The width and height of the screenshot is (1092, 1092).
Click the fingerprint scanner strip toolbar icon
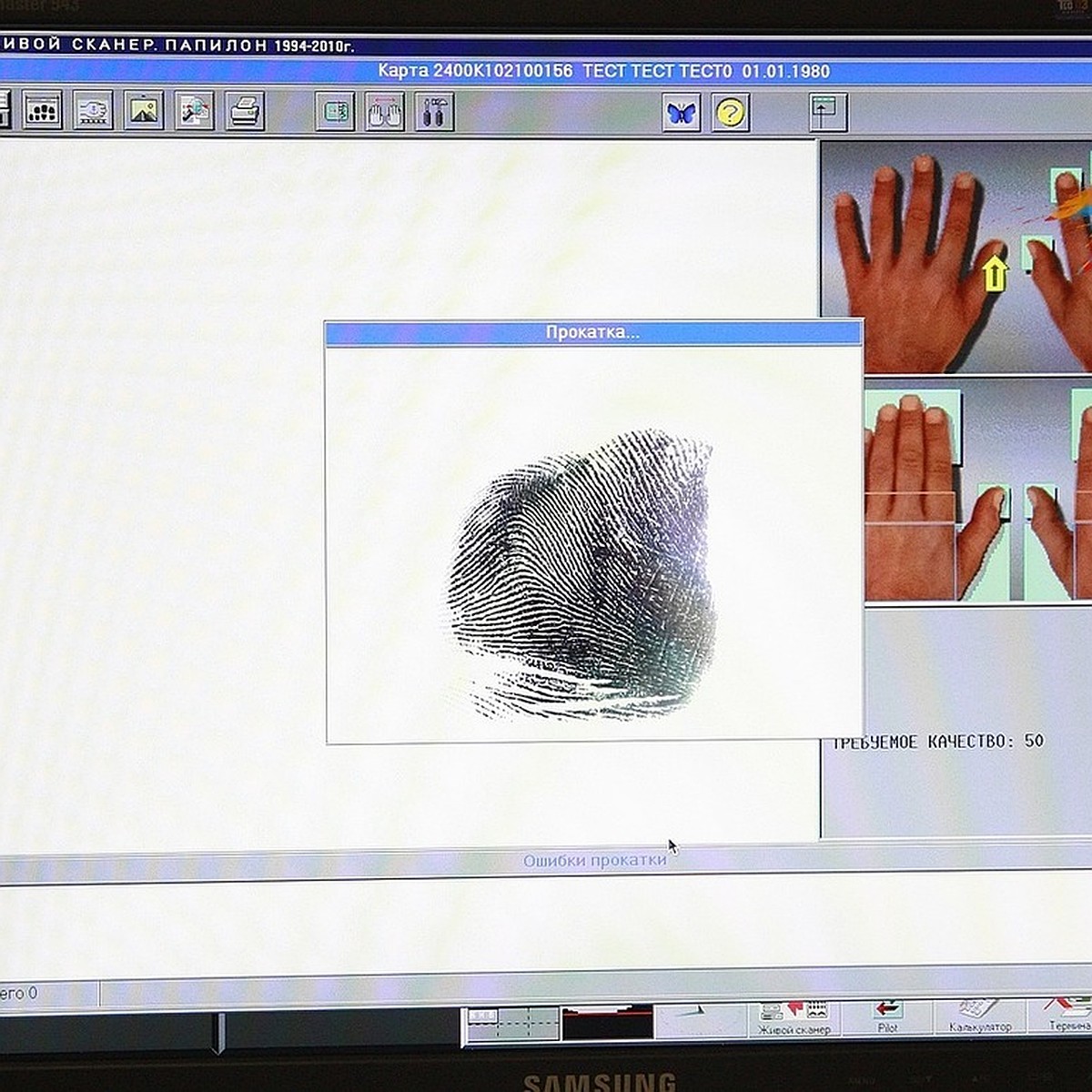[x=93, y=111]
